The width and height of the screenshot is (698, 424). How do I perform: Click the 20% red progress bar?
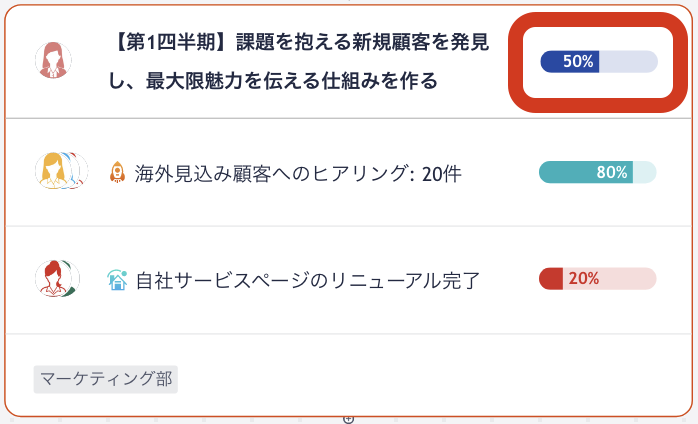point(597,279)
